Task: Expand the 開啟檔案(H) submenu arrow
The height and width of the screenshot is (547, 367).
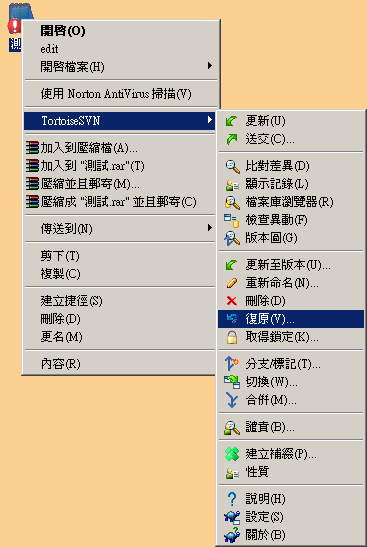Action: [x=210, y=66]
